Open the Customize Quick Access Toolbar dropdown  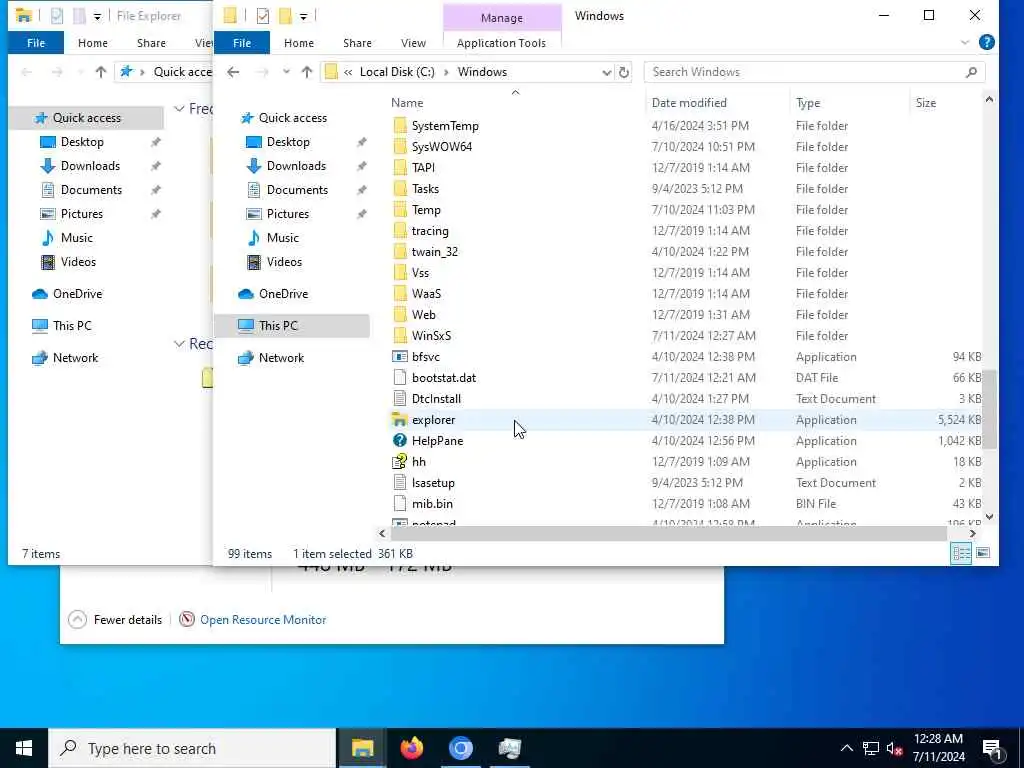point(304,16)
